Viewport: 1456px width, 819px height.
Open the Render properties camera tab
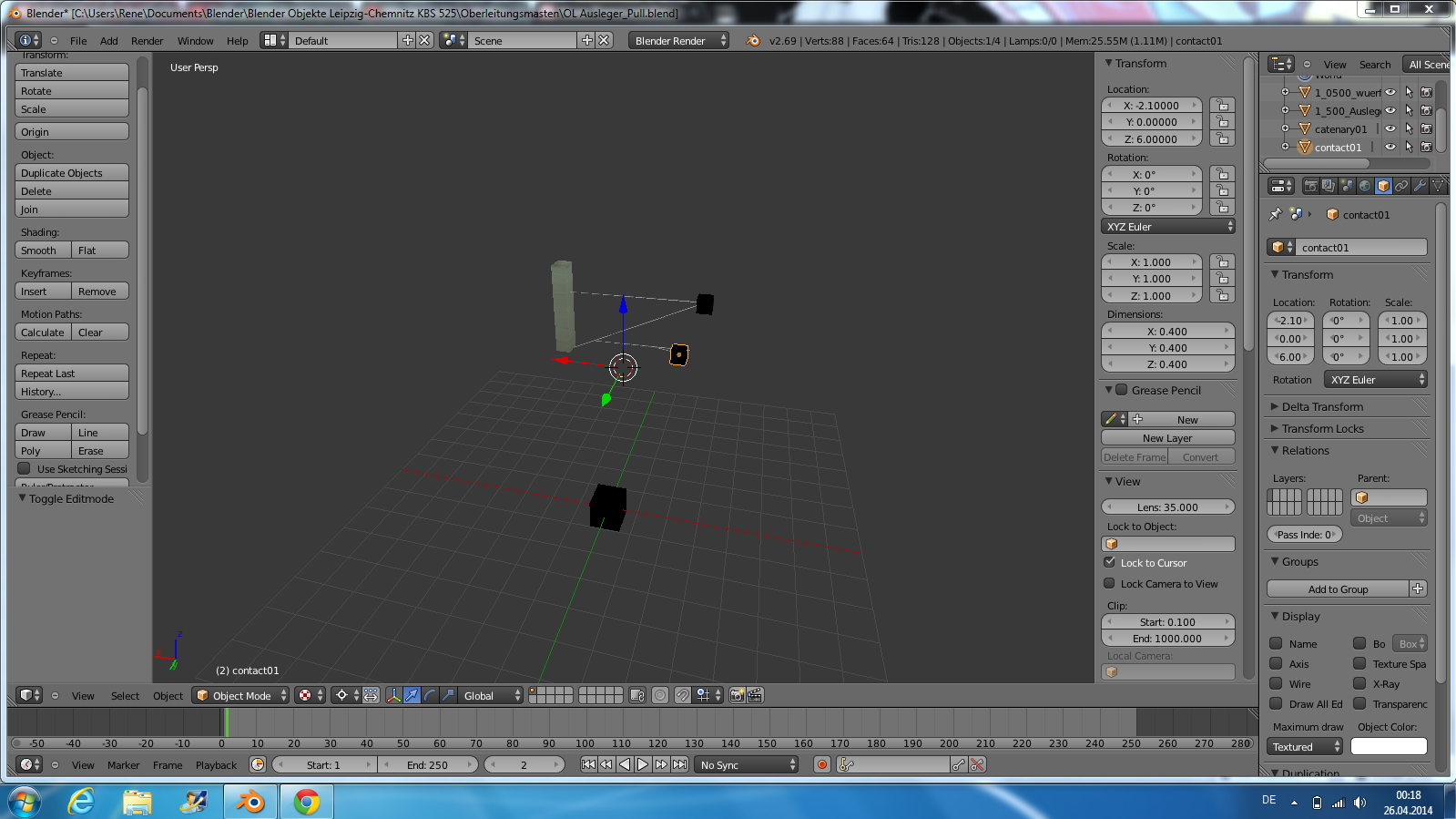tap(1310, 186)
